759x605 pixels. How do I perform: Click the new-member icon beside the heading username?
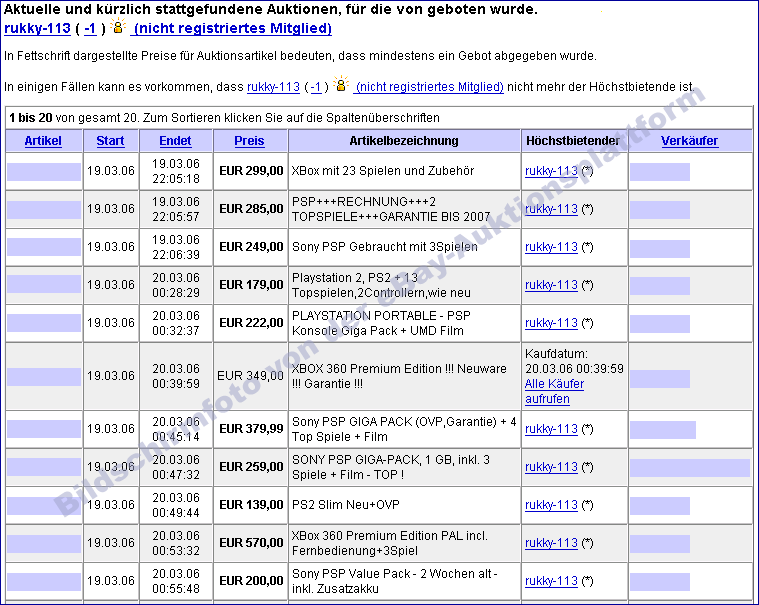coord(118,26)
